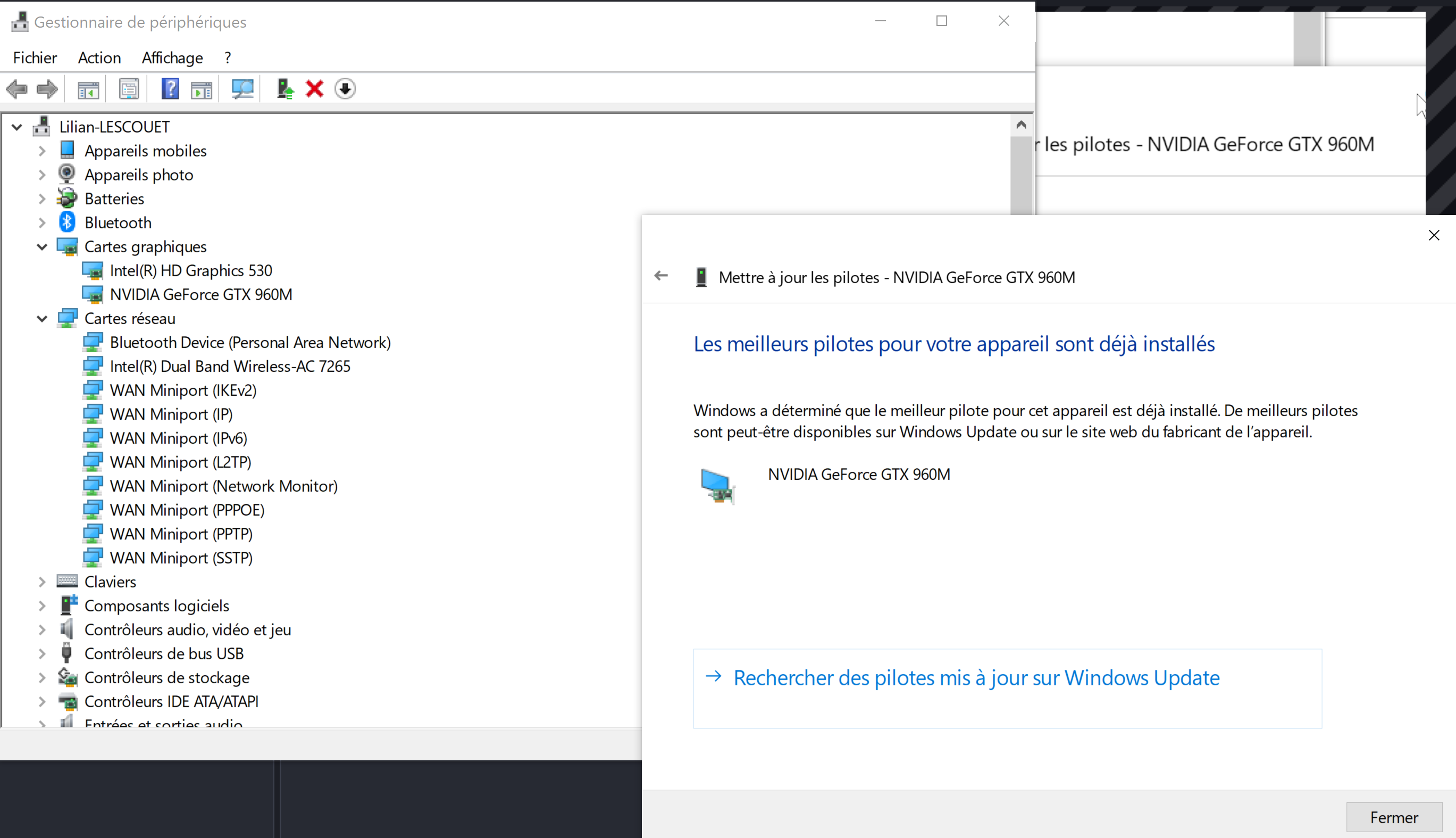
Task: Click the device tree scrollbar thumb
Action: tap(1021, 176)
